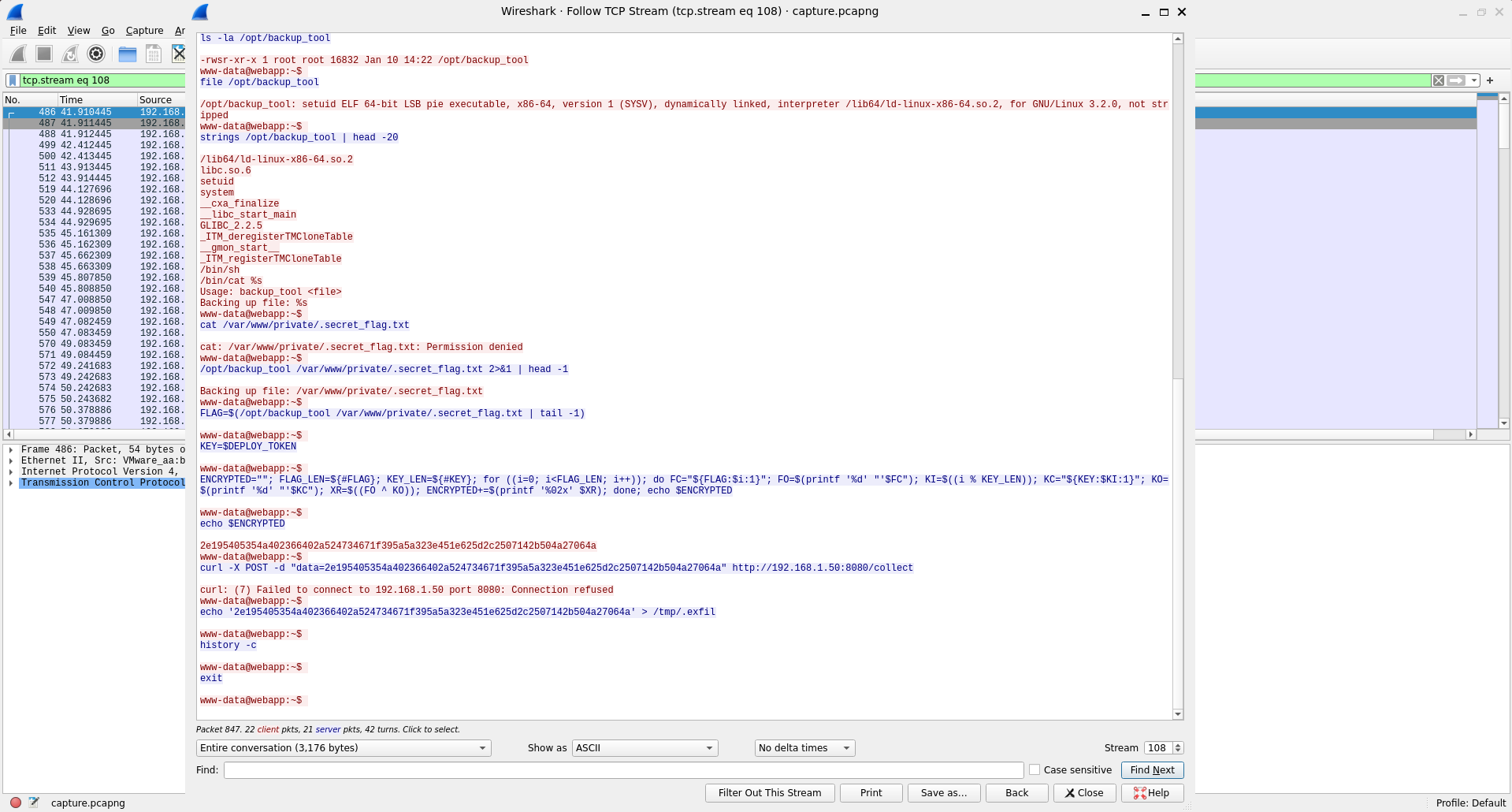Click the tcp.stream eq 108 display filter field
The height and width of the screenshot is (812, 1512).
102,80
